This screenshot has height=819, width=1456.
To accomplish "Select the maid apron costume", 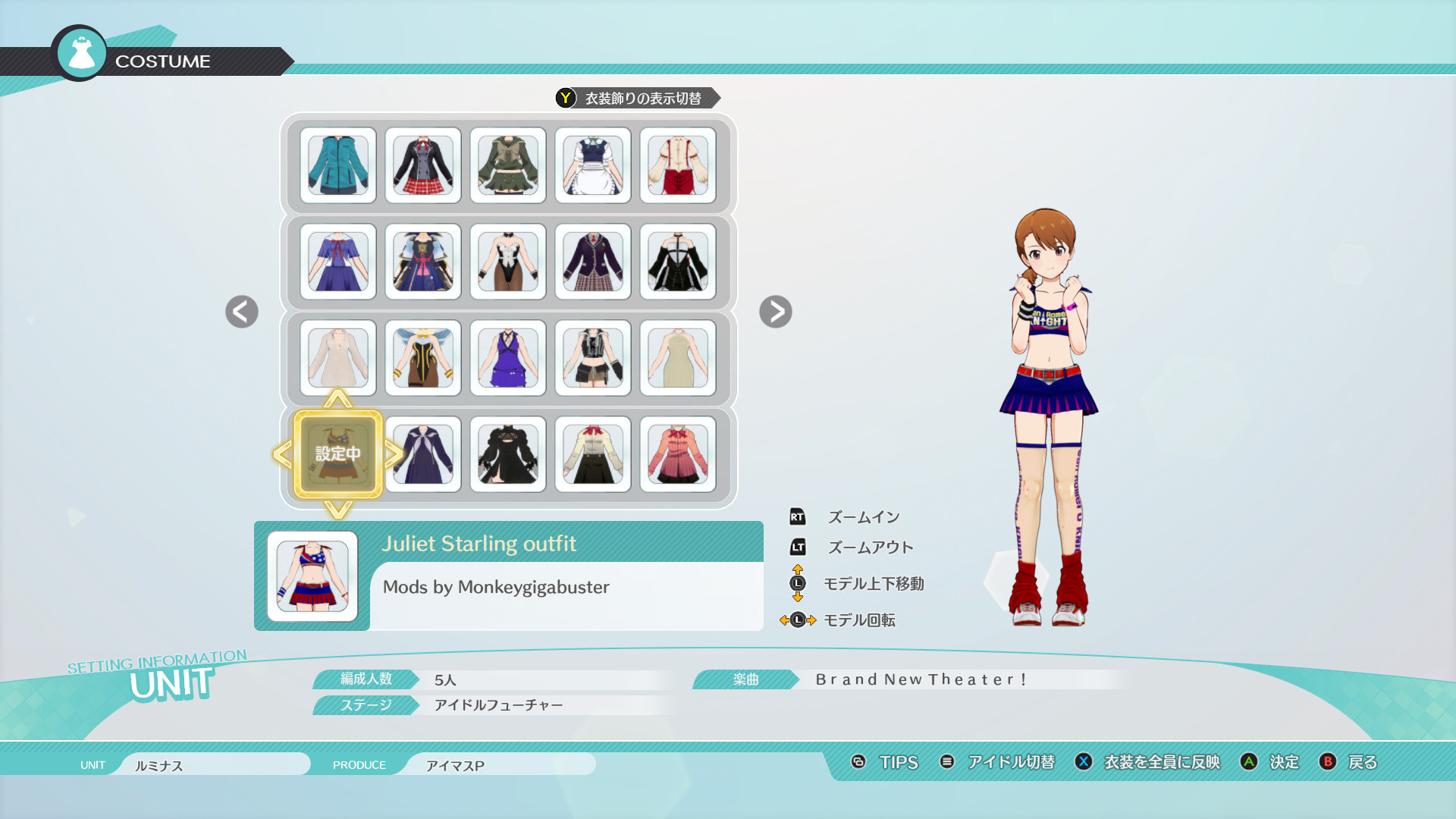I will pos(593,165).
